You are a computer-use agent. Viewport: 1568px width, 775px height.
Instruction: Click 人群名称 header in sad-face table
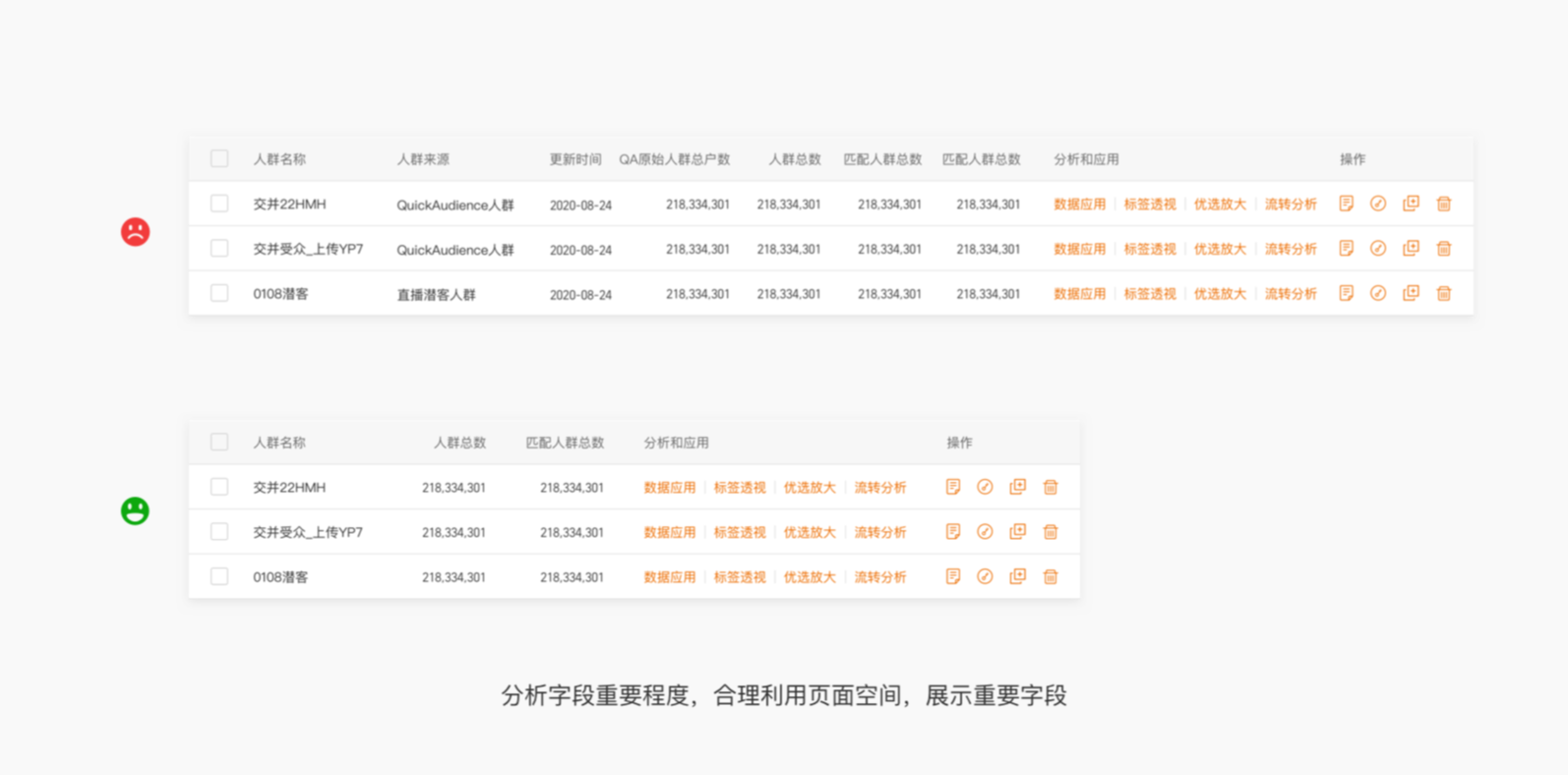click(279, 159)
